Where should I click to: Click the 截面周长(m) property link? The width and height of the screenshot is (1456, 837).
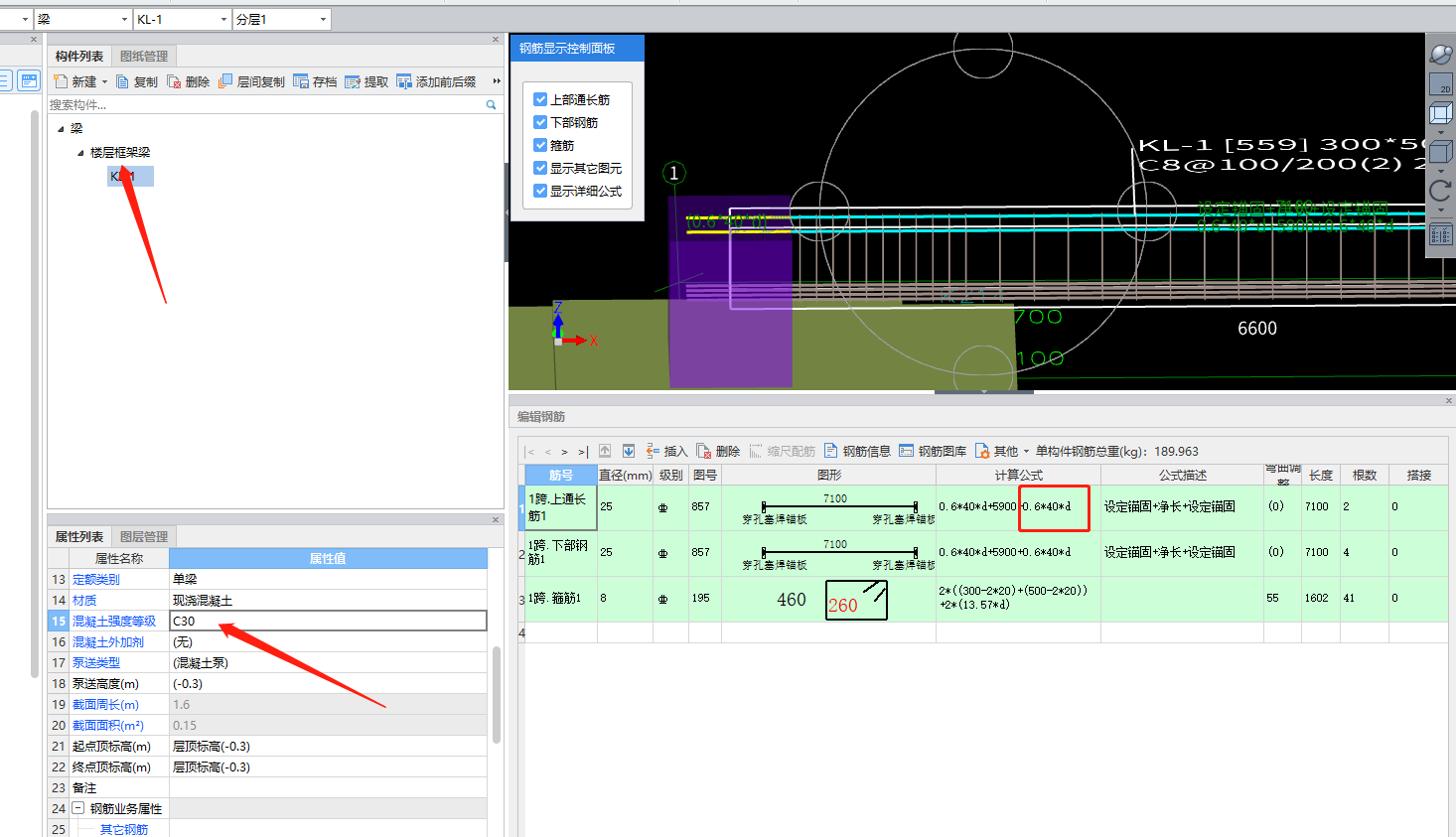coord(105,705)
